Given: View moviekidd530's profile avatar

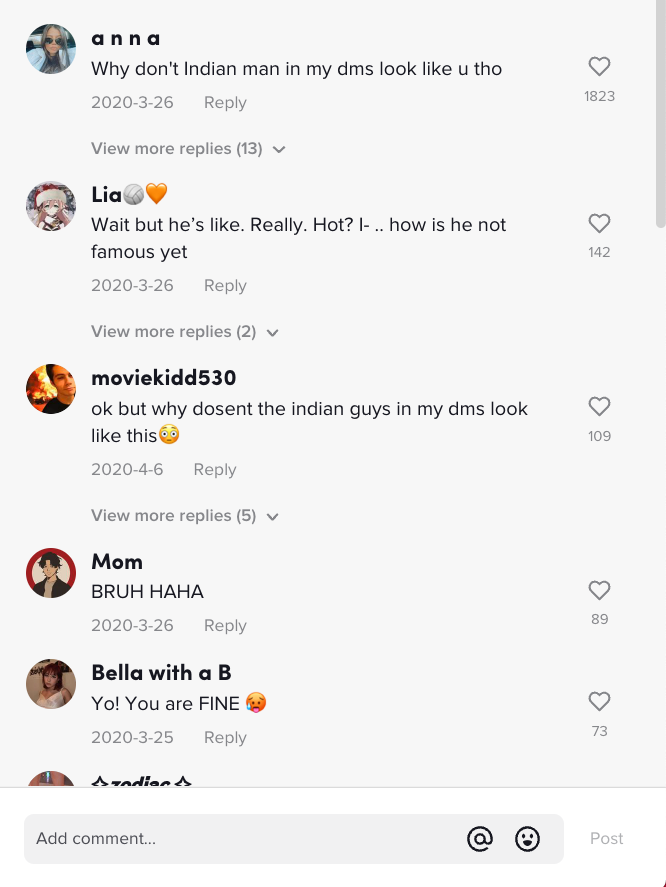Looking at the screenshot, I should tap(51, 389).
